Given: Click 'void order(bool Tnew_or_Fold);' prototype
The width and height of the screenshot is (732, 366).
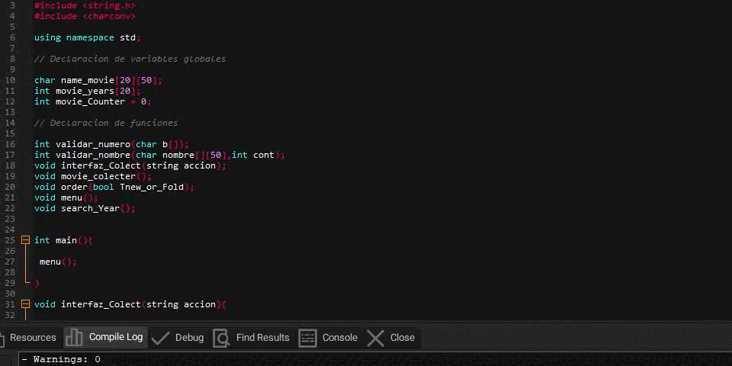Looking at the screenshot, I should point(114,187).
